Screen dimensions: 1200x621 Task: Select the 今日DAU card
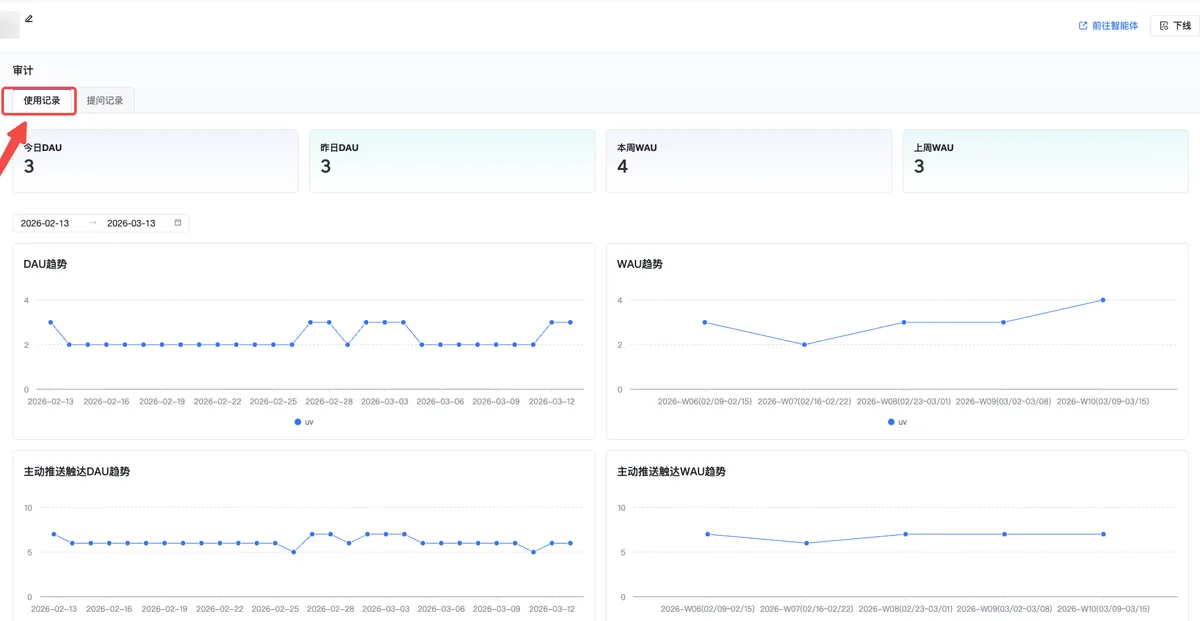coord(155,160)
